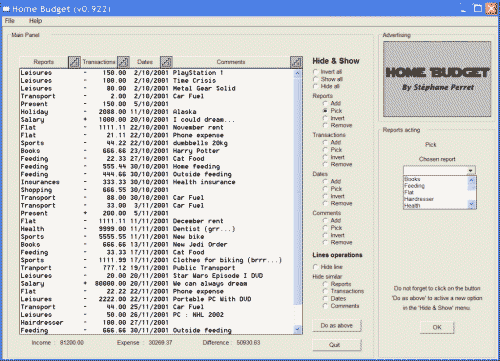Select the Hide all radio button
This screenshot has height=361, width=500.
[315, 86]
